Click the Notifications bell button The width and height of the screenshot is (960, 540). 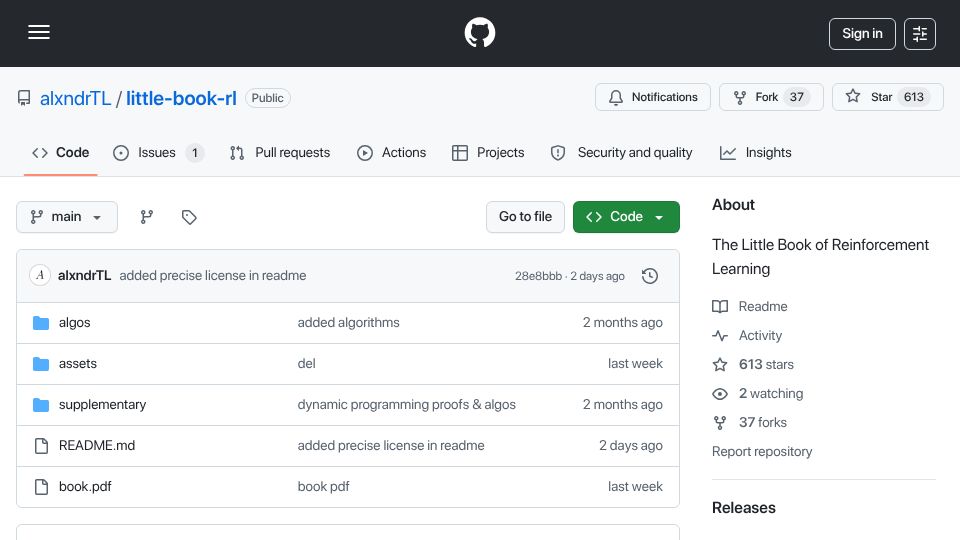tap(653, 97)
